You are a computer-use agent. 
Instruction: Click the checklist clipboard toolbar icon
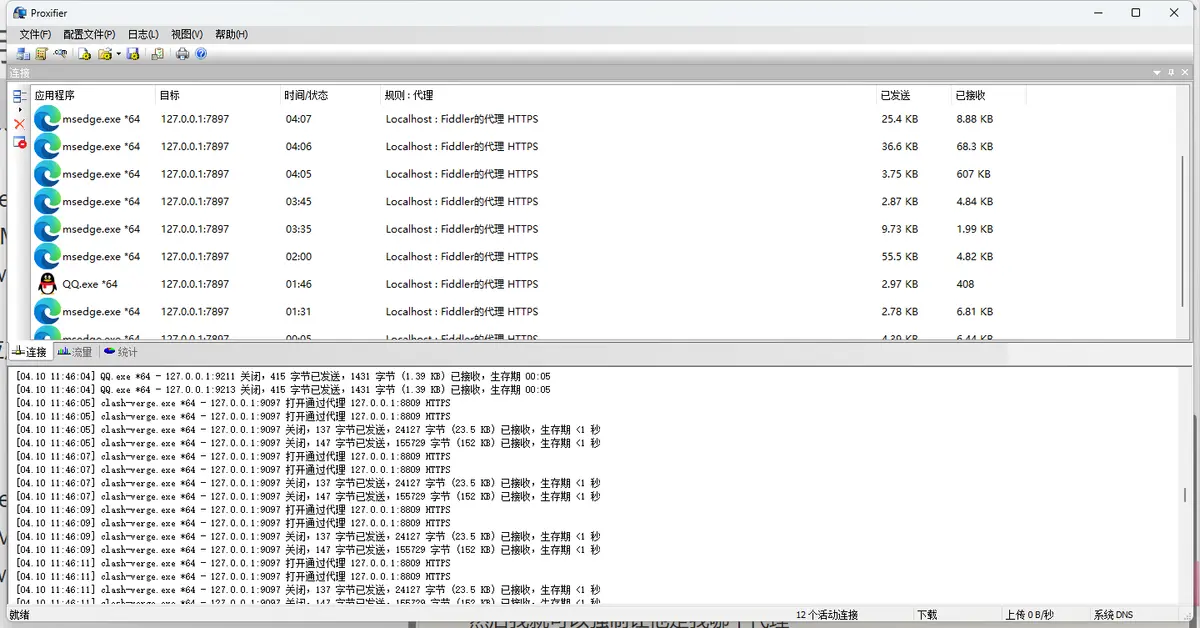coord(158,54)
